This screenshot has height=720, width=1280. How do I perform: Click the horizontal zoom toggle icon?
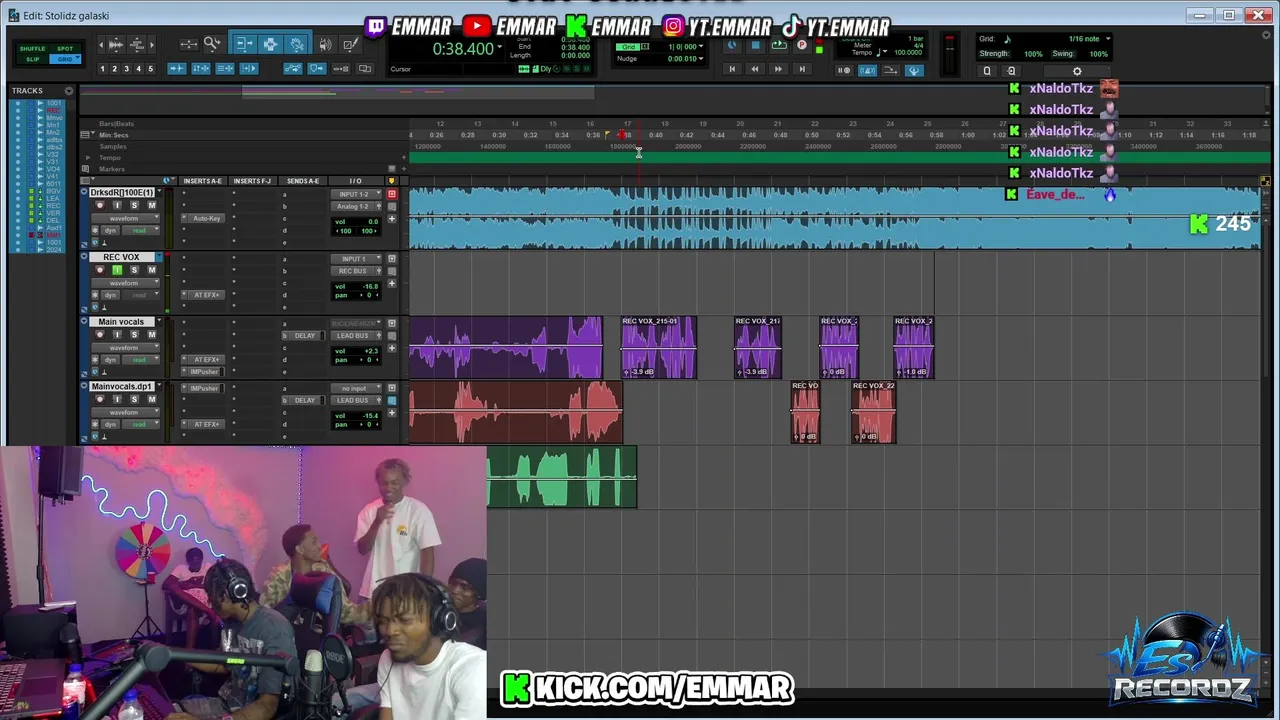188,44
